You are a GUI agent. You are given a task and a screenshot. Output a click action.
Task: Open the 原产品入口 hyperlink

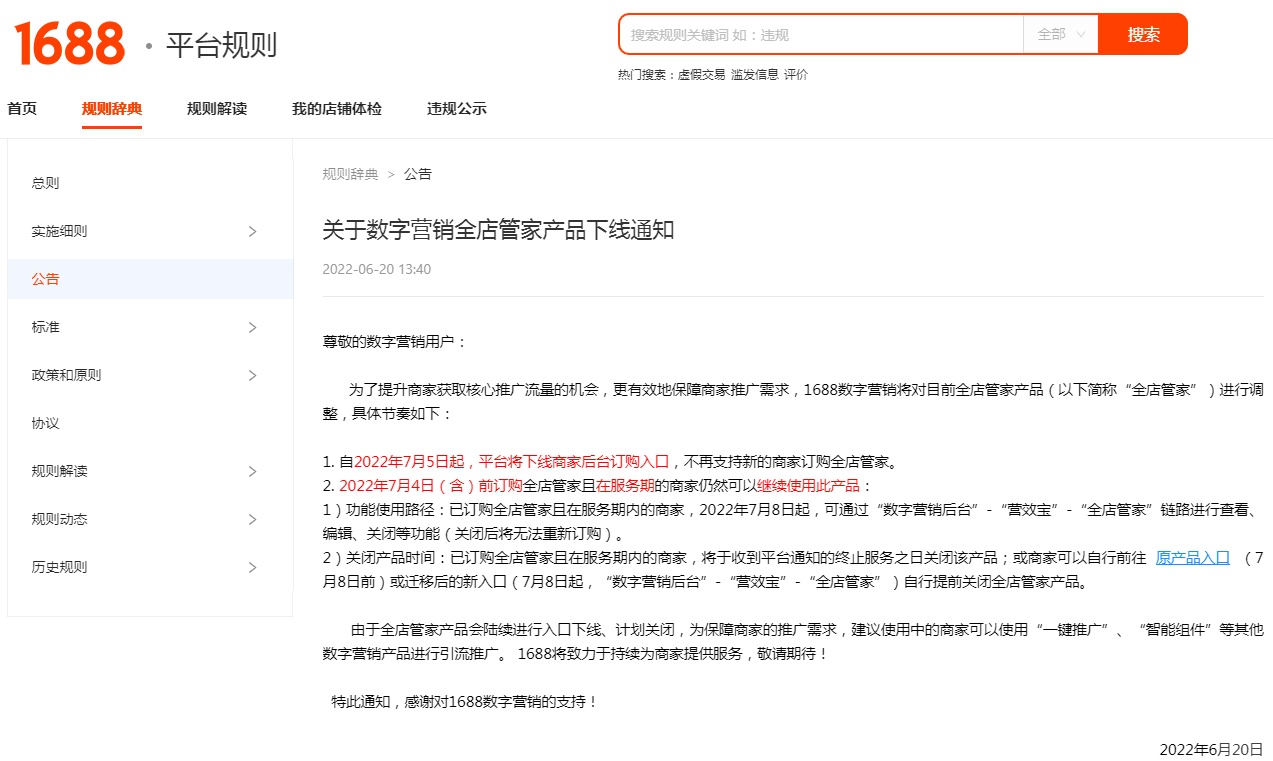tap(1192, 558)
